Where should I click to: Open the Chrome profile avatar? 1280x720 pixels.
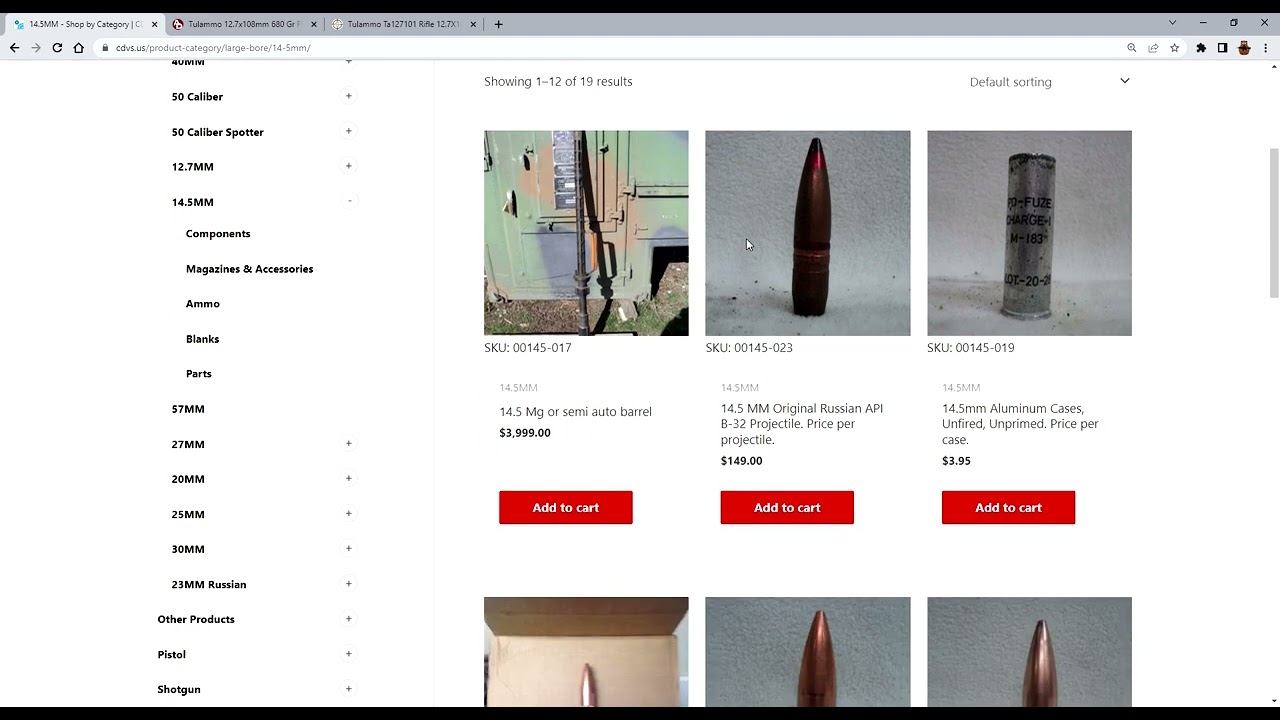[x=1244, y=48]
